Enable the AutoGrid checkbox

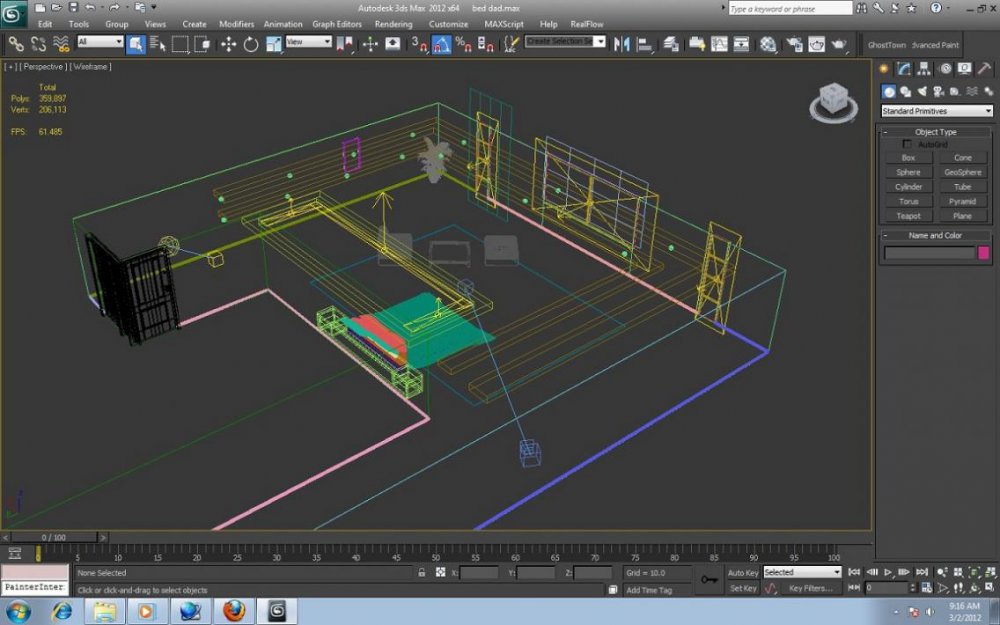[x=907, y=144]
